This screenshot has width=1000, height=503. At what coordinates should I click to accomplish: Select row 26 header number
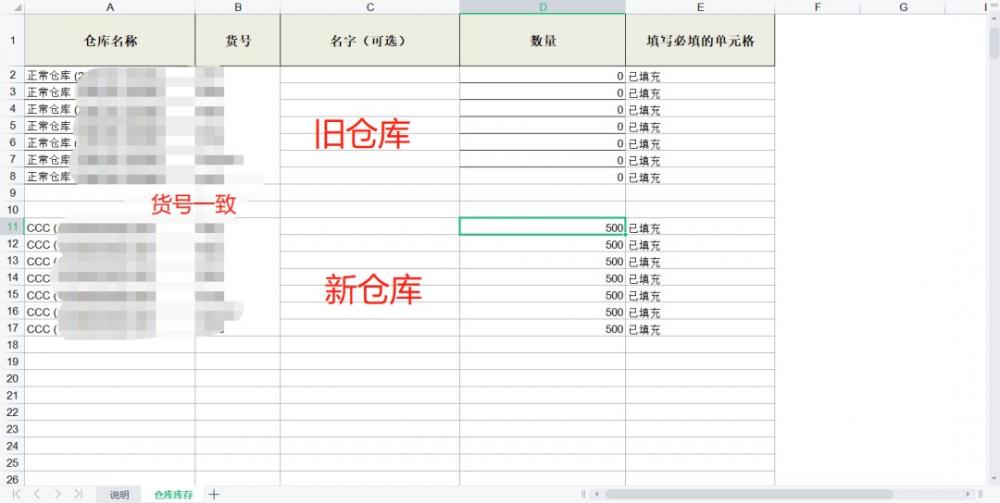[x=12, y=479]
